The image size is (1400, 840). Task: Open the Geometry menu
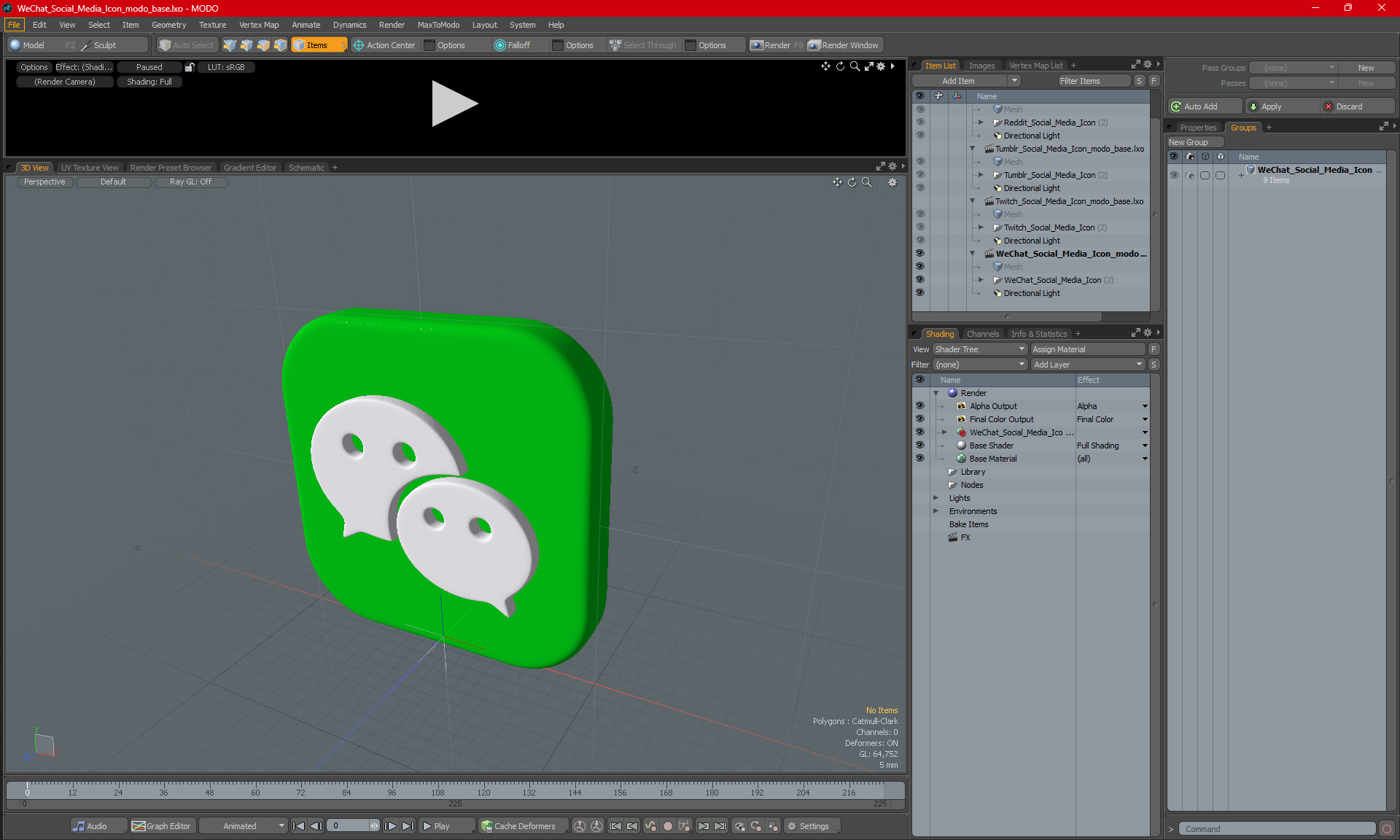pyautogui.click(x=168, y=25)
